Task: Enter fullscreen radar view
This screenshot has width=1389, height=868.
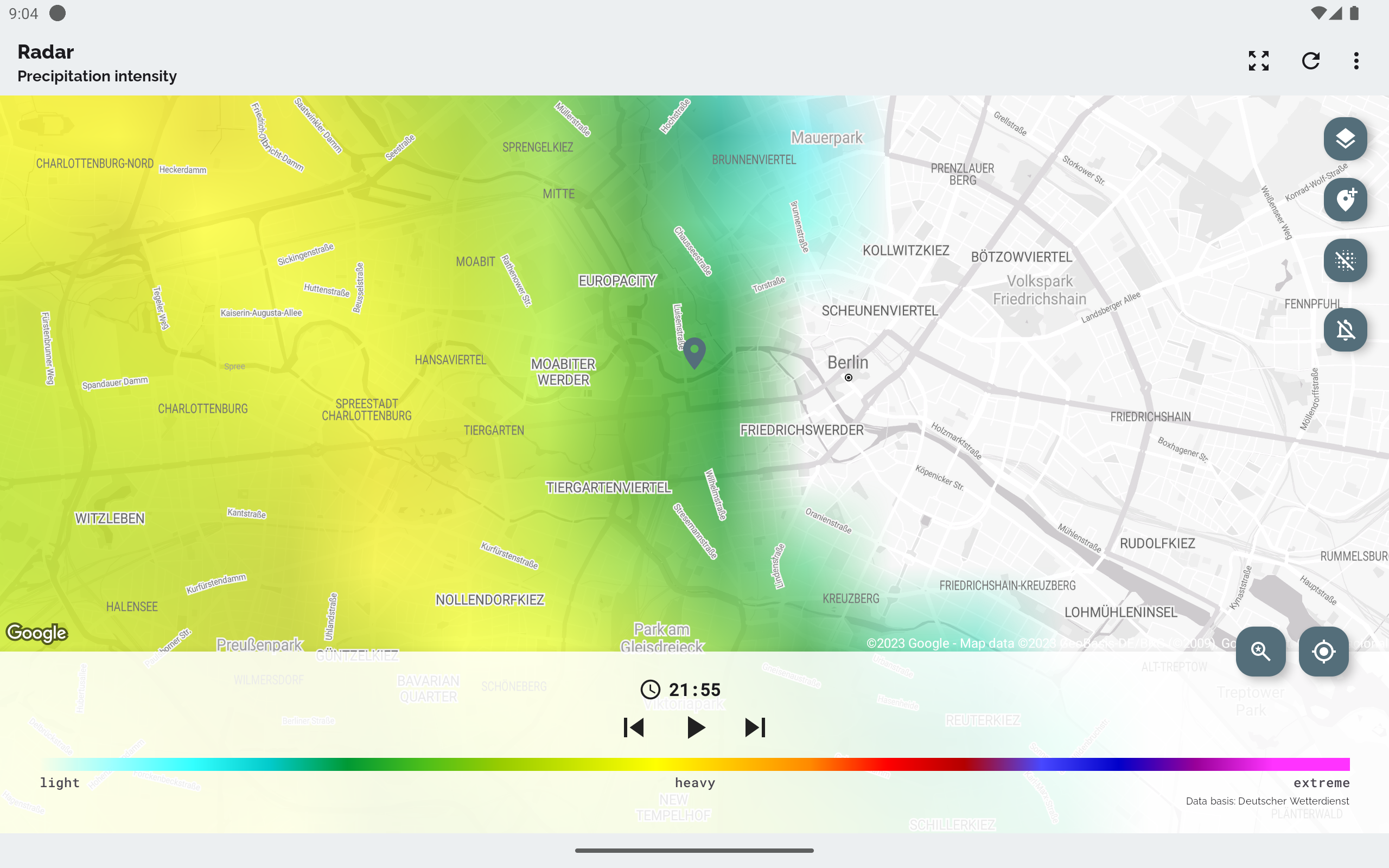Action: 1258,61
